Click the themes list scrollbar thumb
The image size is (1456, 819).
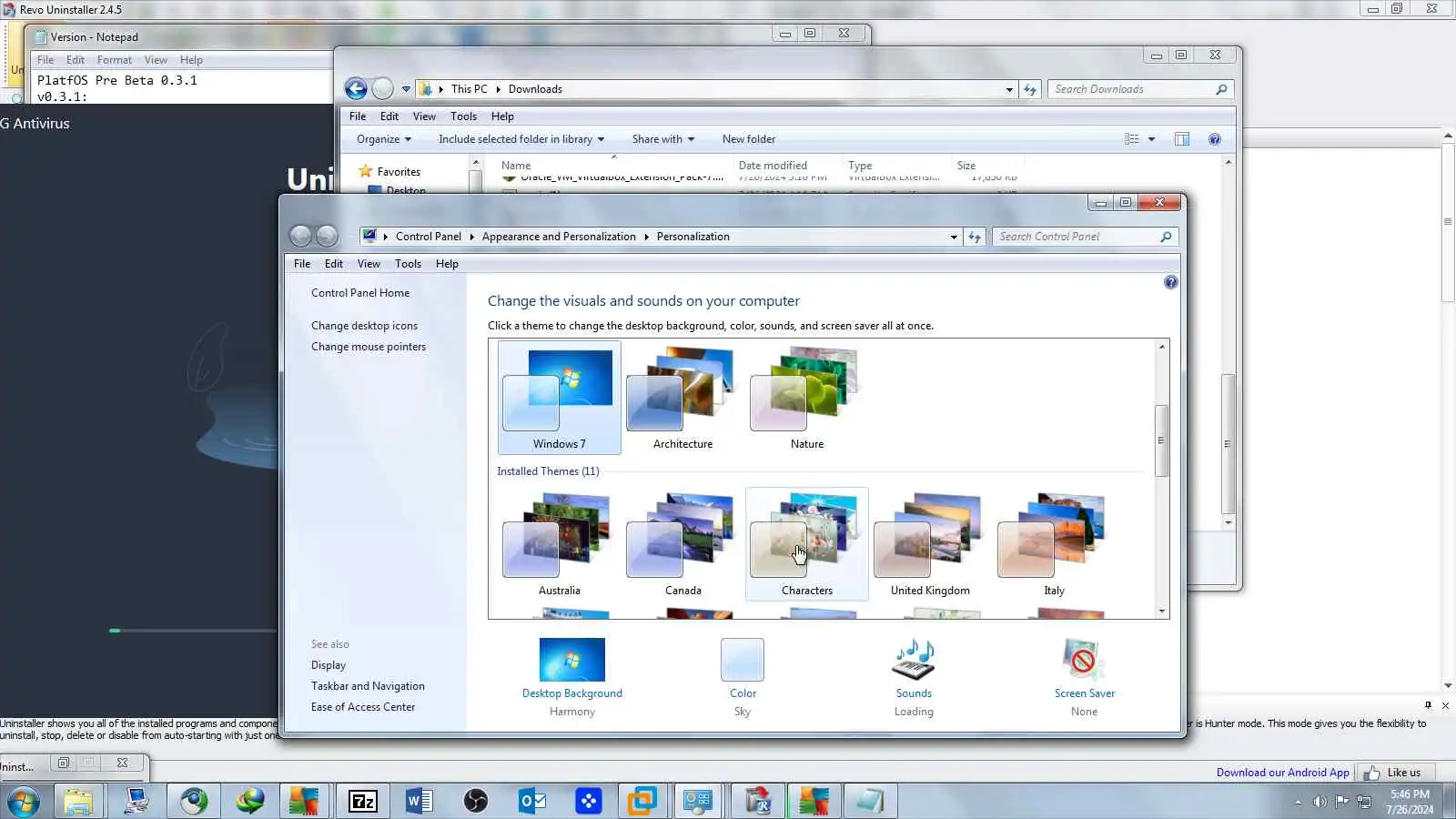coord(1161,440)
